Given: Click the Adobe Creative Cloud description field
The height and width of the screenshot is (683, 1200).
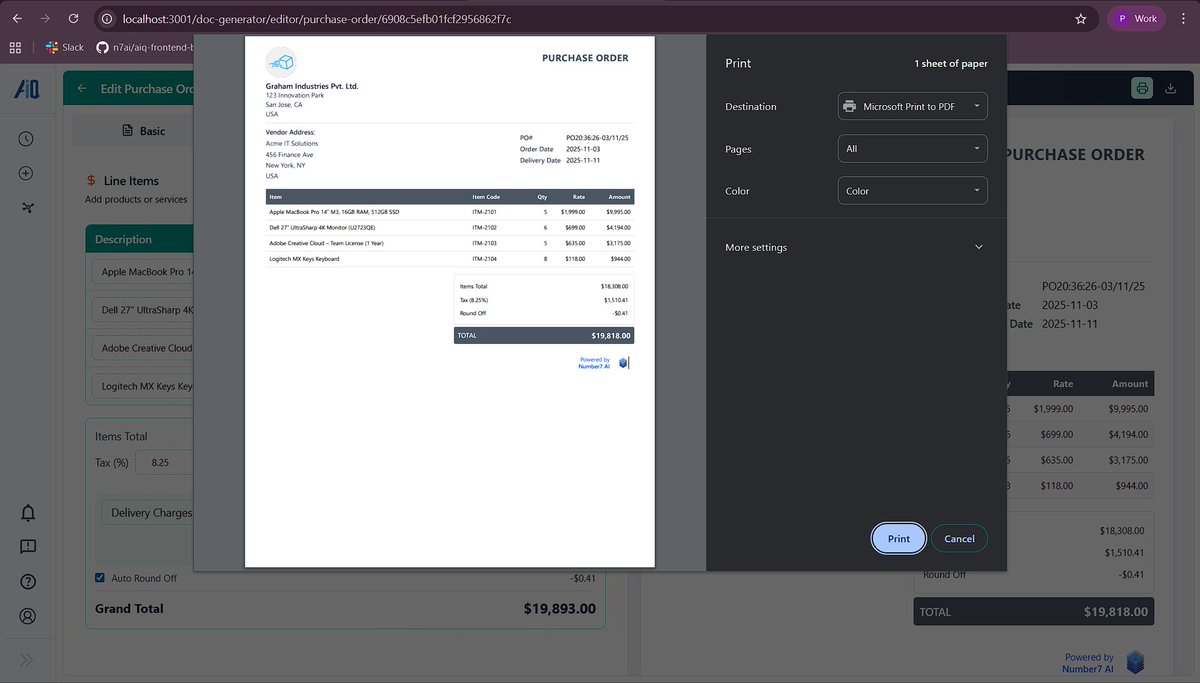Looking at the screenshot, I should (143, 348).
